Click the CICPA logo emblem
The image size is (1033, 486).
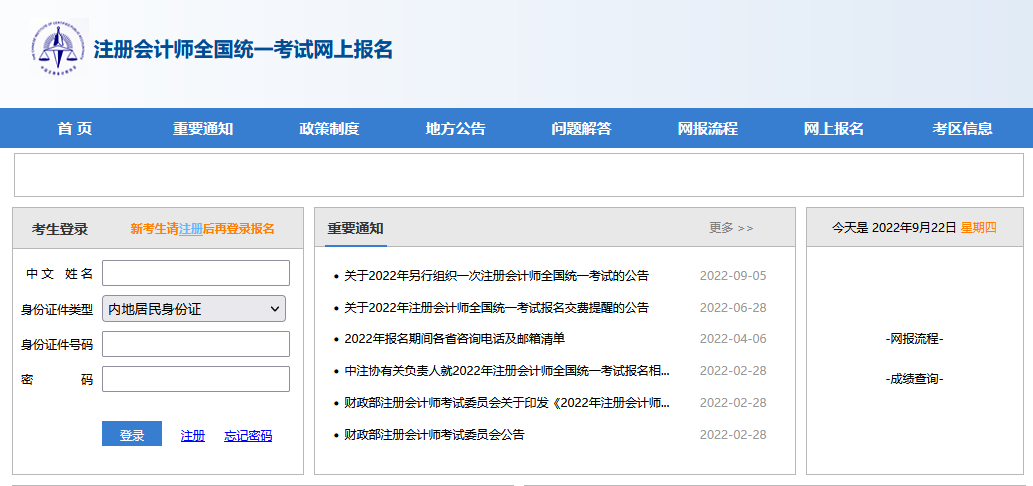[59, 49]
